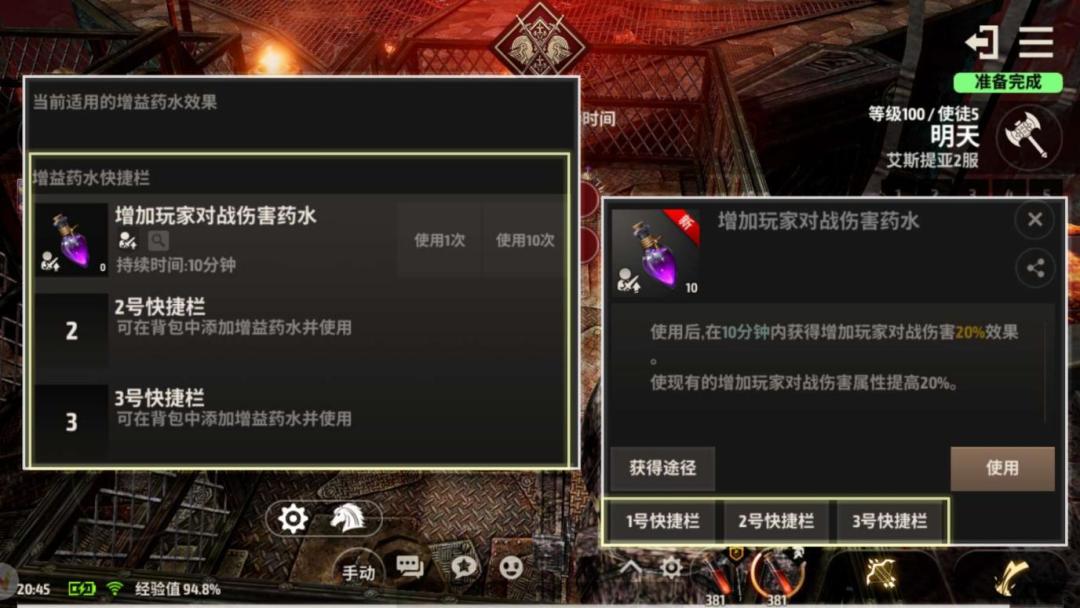Screen dimensions: 1080x608
Task: Share the potion via share icon
Action: (x=1035, y=268)
